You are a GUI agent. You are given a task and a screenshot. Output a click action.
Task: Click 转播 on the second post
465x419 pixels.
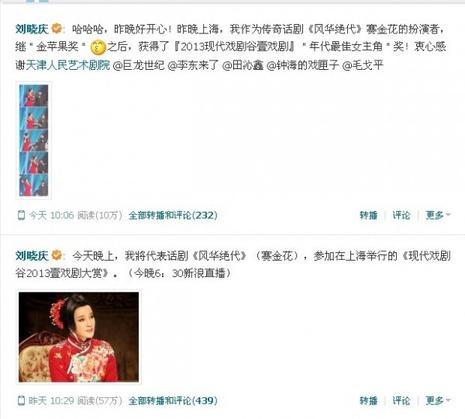pyautogui.click(x=369, y=400)
